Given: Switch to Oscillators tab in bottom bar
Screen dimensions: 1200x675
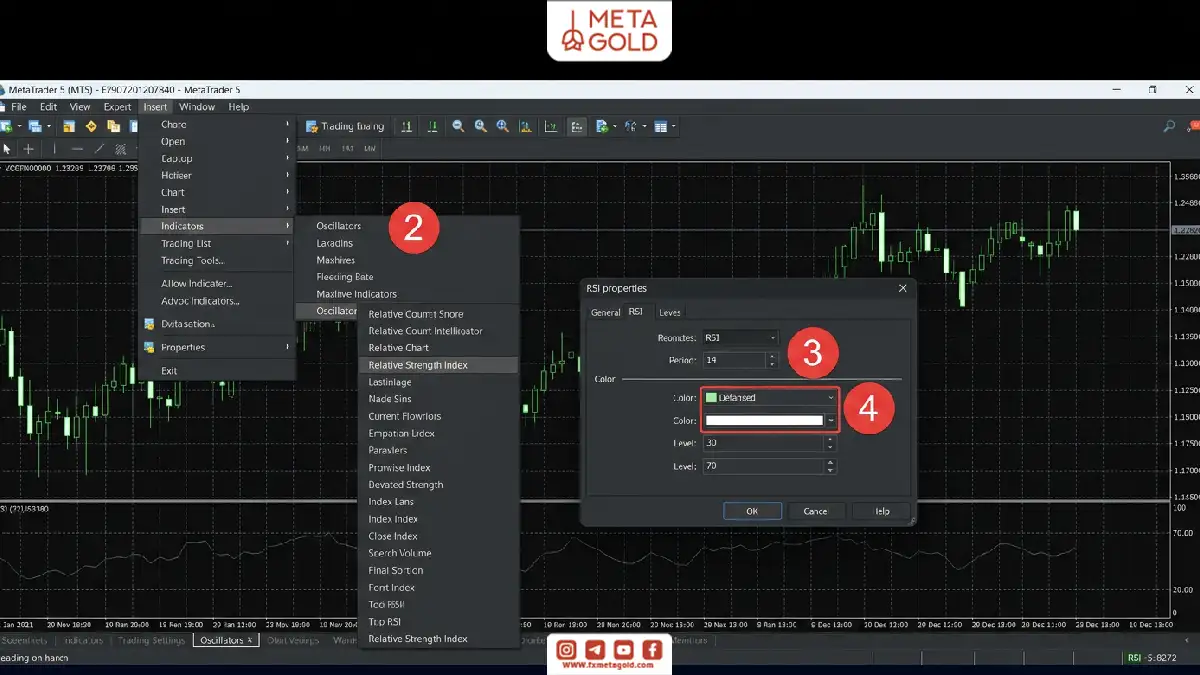Looking at the screenshot, I should (226, 640).
